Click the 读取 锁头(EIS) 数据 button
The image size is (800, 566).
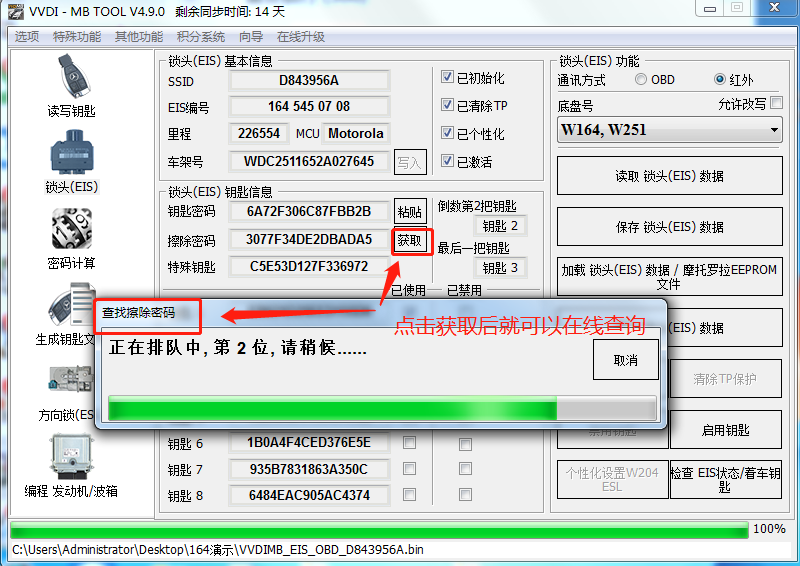click(669, 176)
